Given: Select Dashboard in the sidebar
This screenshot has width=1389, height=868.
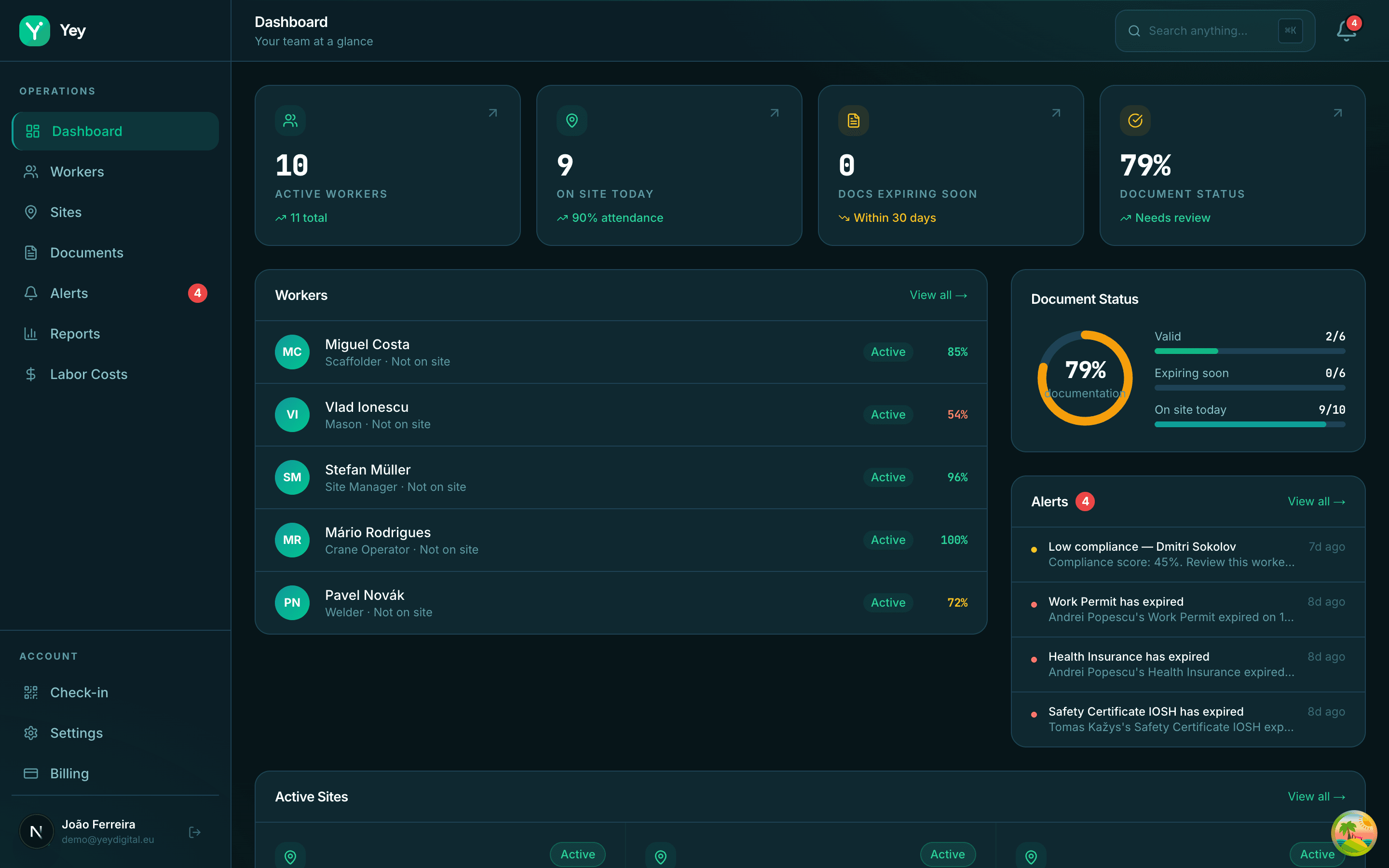Looking at the screenshot, I should coord(115,131).
